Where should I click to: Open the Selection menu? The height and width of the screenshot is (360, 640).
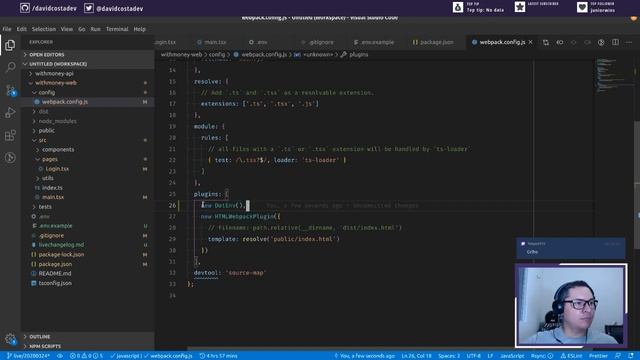point(44,29)
